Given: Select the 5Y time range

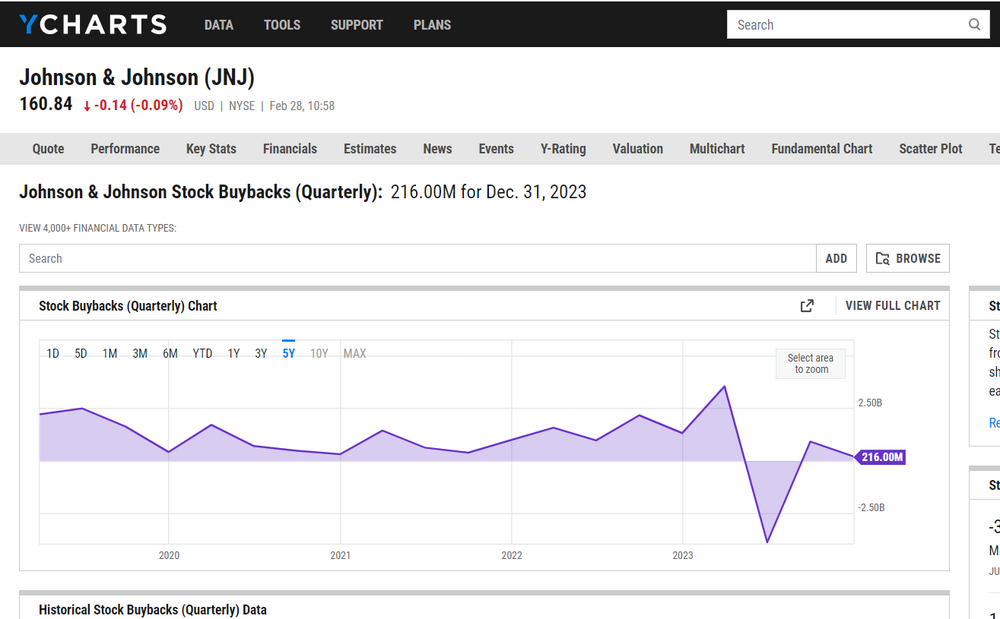Looking at the screenshot, I should click(x=289, y=353).
